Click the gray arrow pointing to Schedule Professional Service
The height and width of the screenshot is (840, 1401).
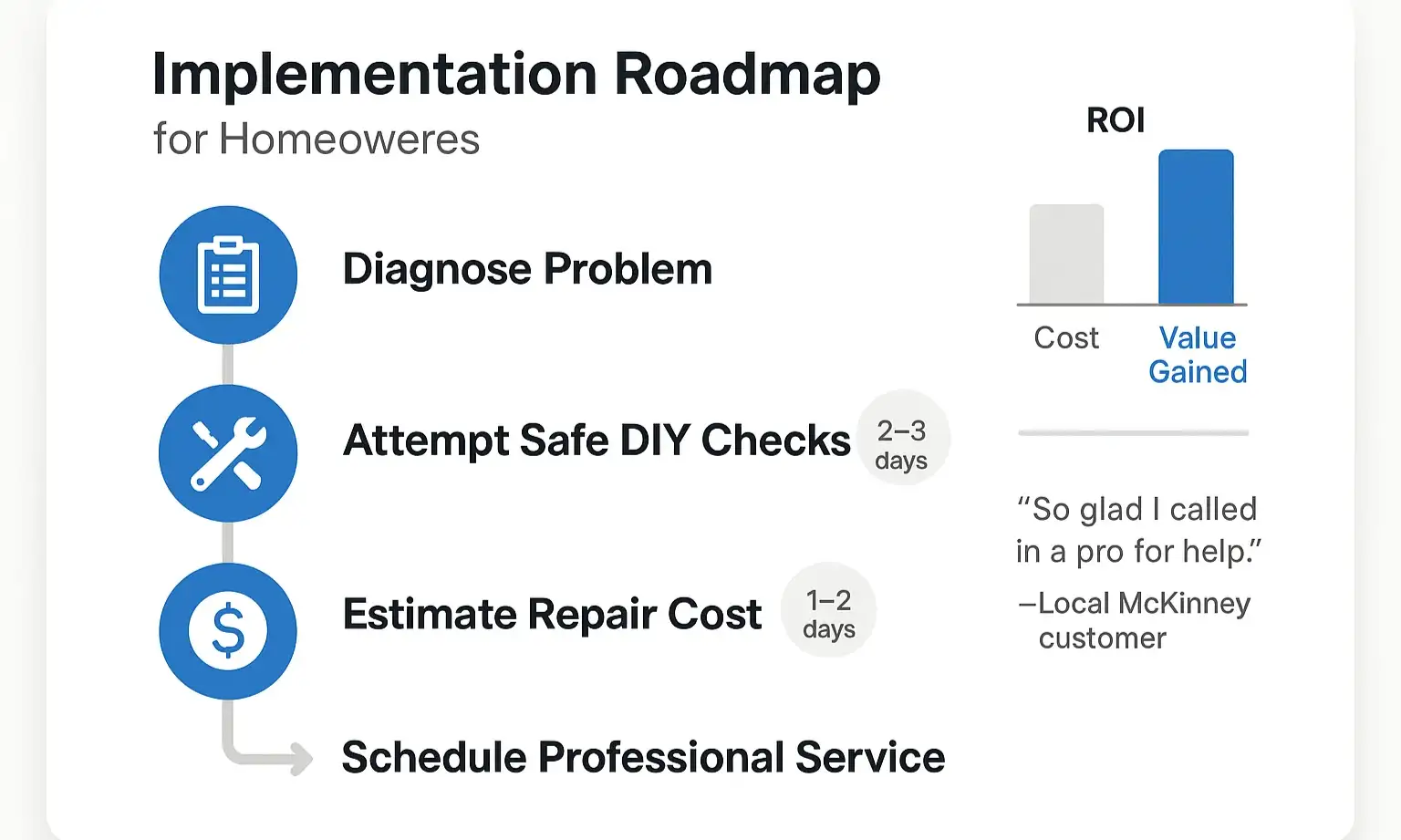(x=274, y=756)
